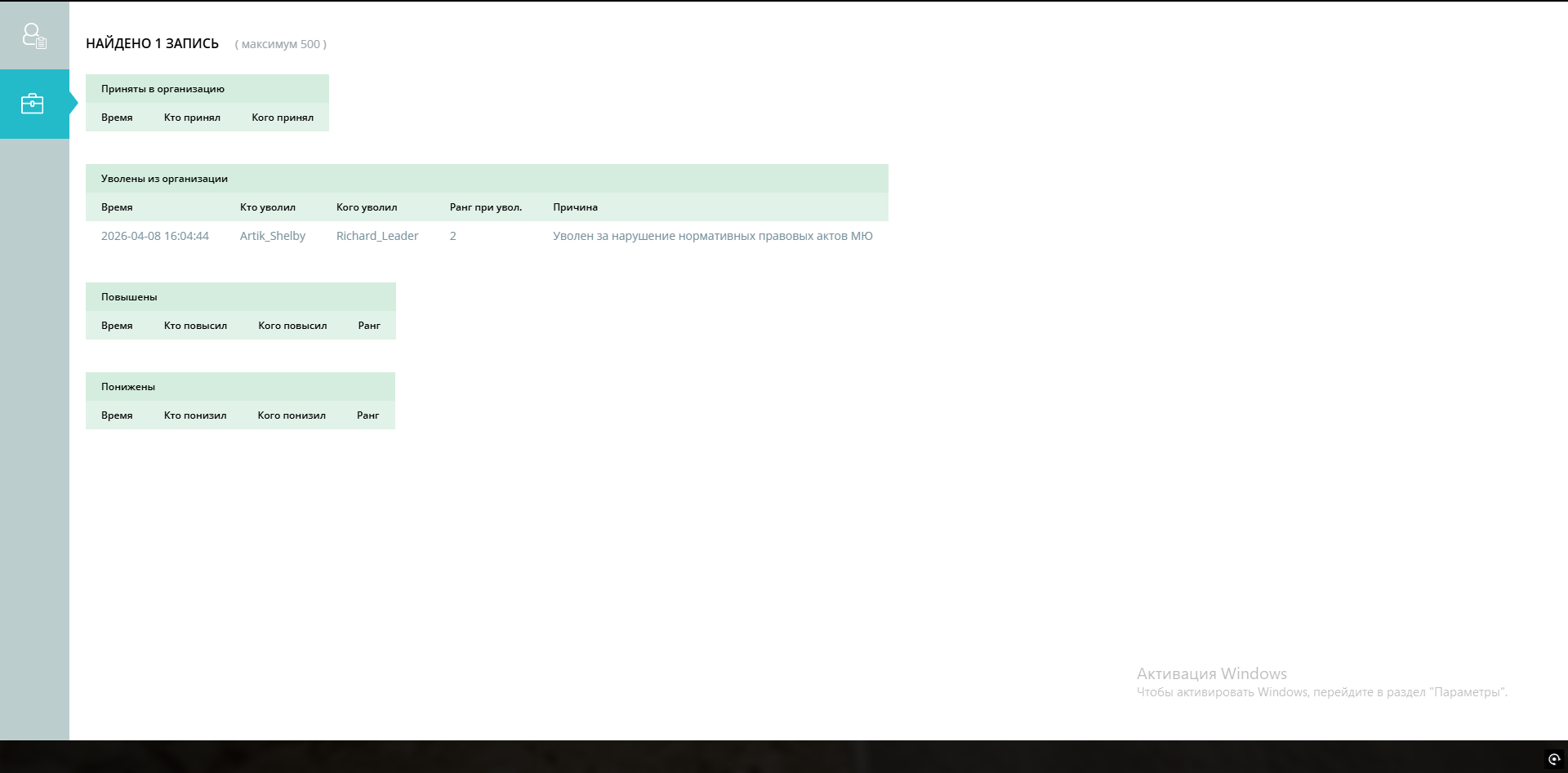This screenshot has width=1568, height=773.
Task: Click the "Кого принял" column header
Action: click(x=283, y=118)
